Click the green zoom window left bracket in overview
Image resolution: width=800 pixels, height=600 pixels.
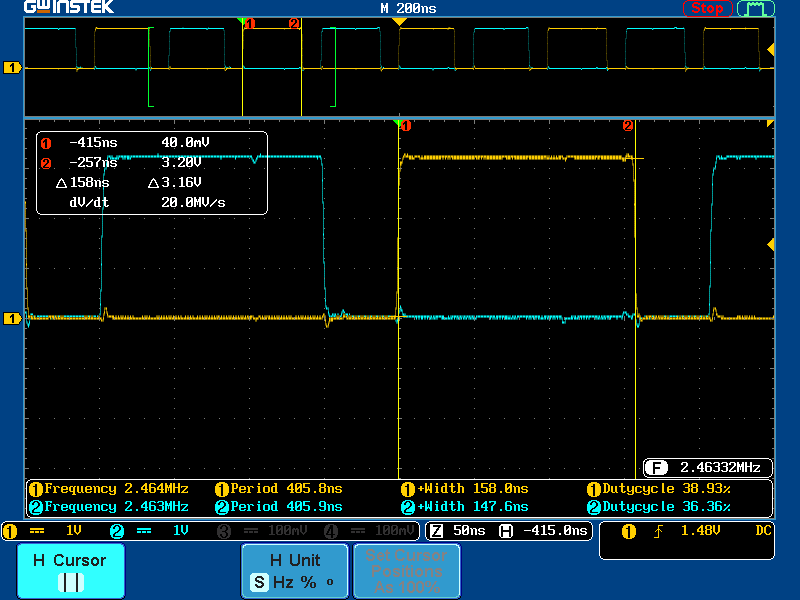pos(151,67)
